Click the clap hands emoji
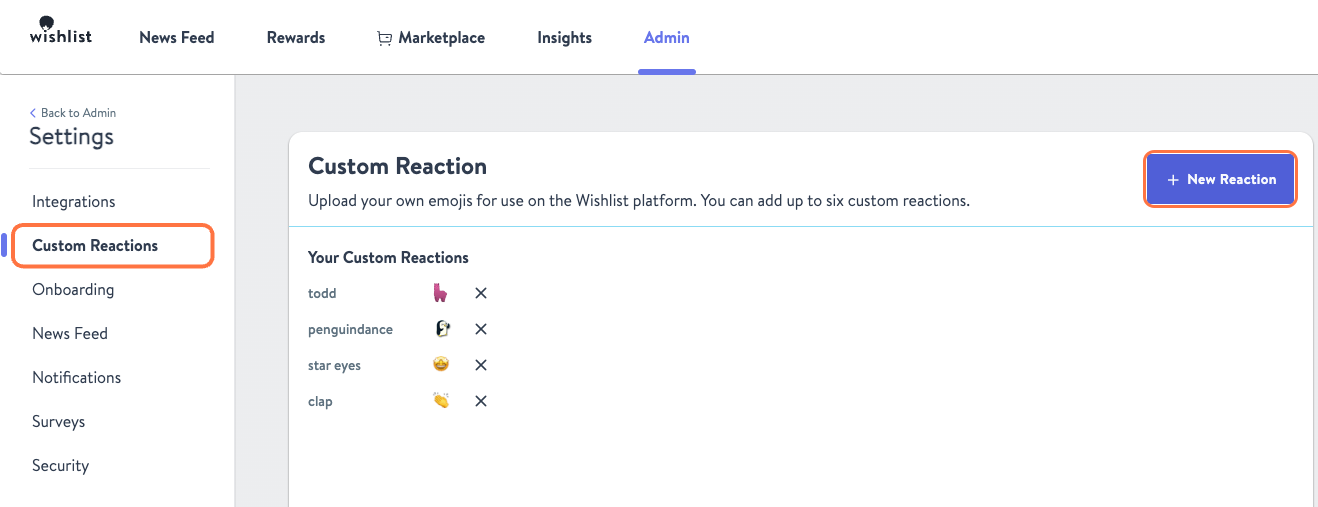The width and height of the screenshot is (1318, 507). coord(441,401)
